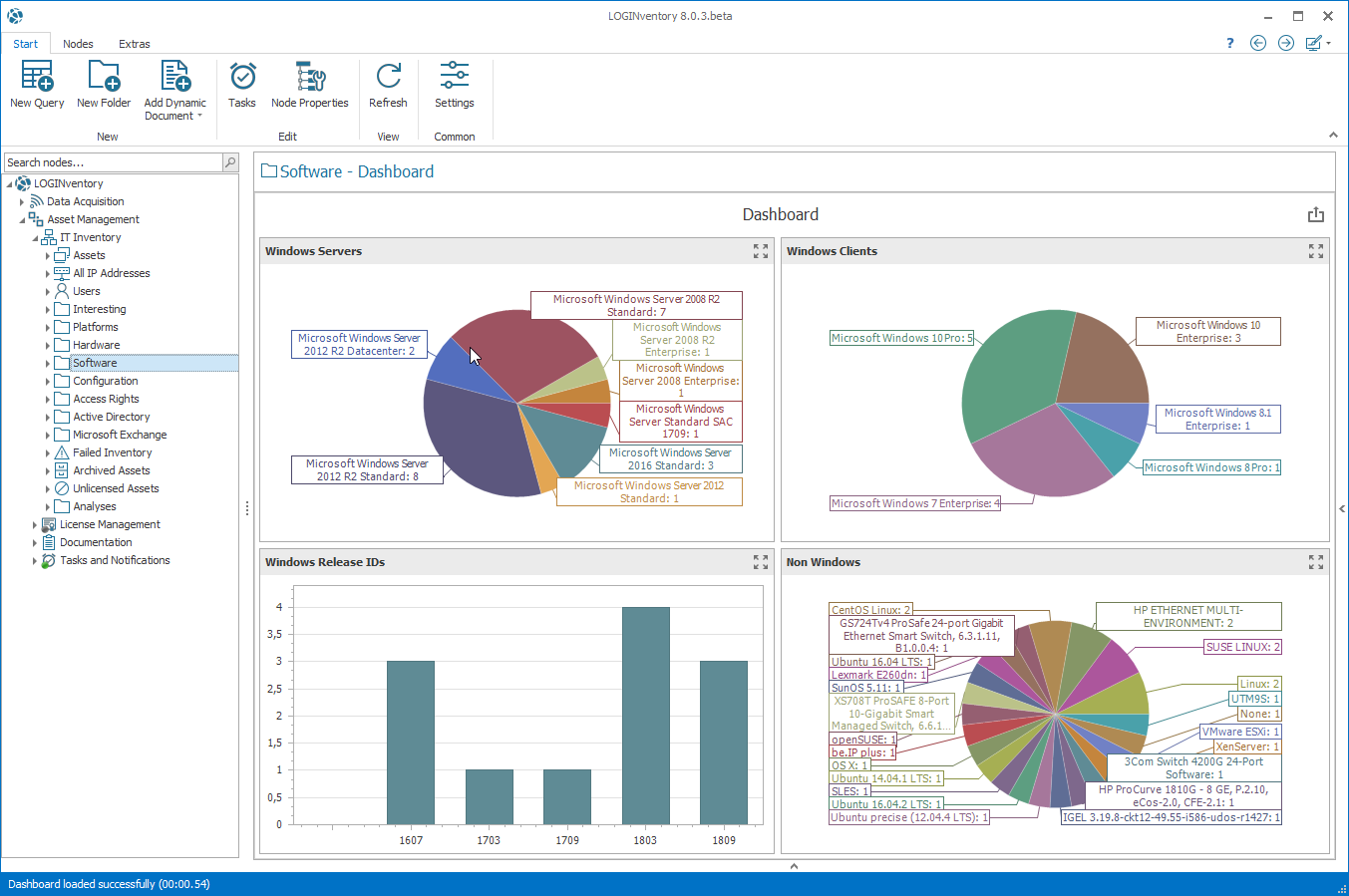
Task: Click the SUSE LINUX: 2 label
Action: point(1243,647)
